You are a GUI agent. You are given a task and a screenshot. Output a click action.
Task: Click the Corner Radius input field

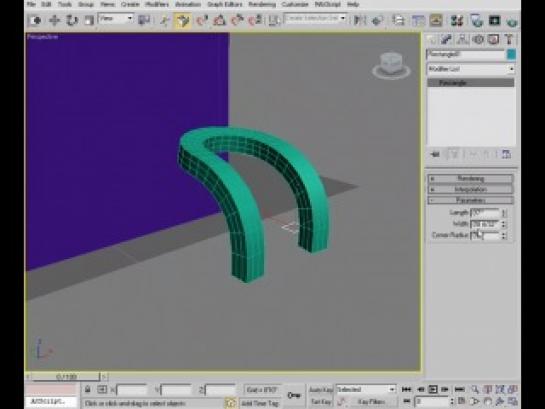tap(485, 236)
